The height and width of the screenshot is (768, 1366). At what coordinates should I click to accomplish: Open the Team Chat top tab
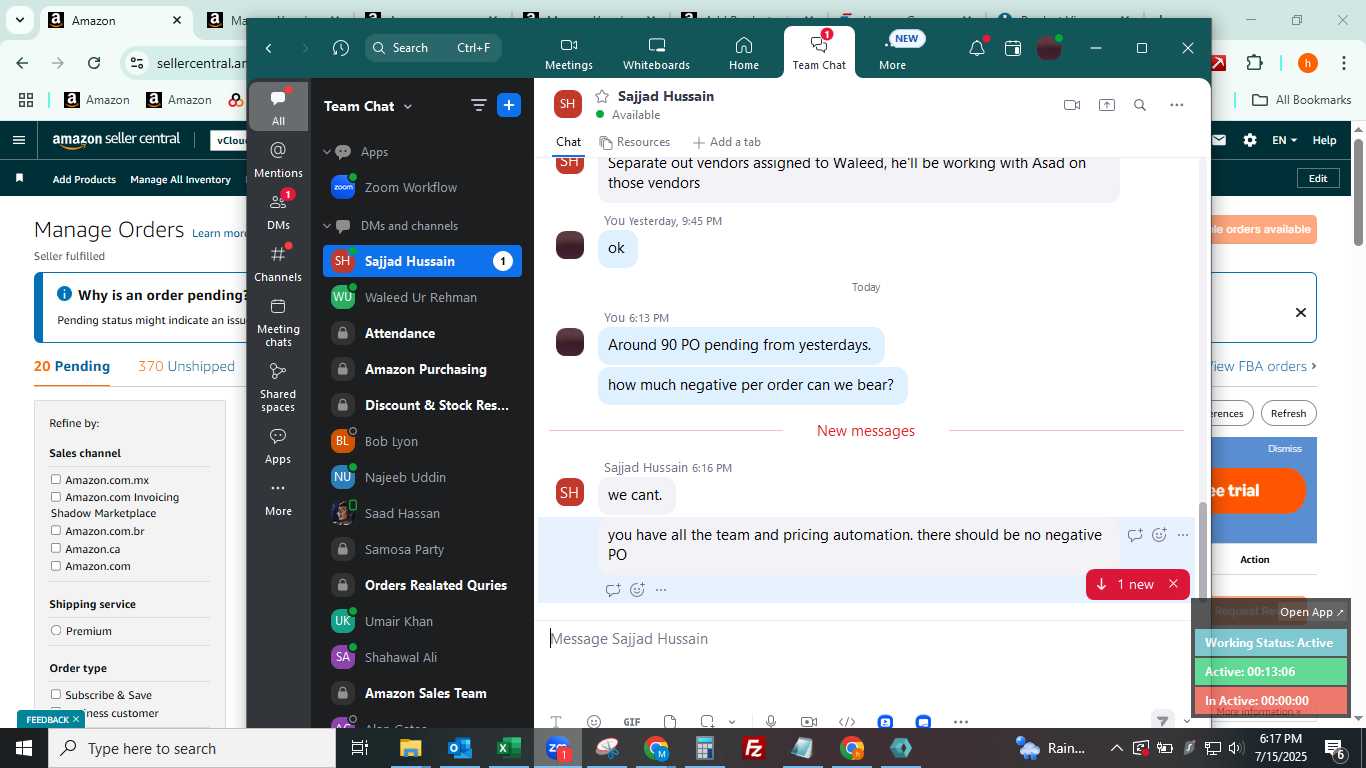pyautogui.click(x=819, y=51)
